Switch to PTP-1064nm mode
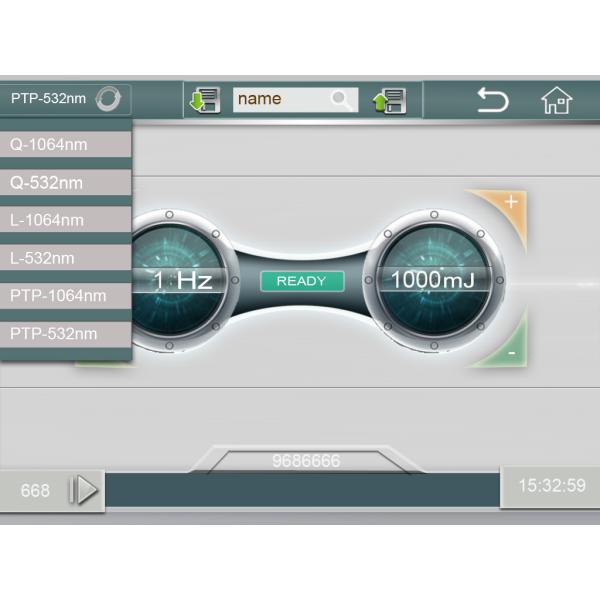Image resolution: width=600 pixels, height=600 pixels. (66, 296)
